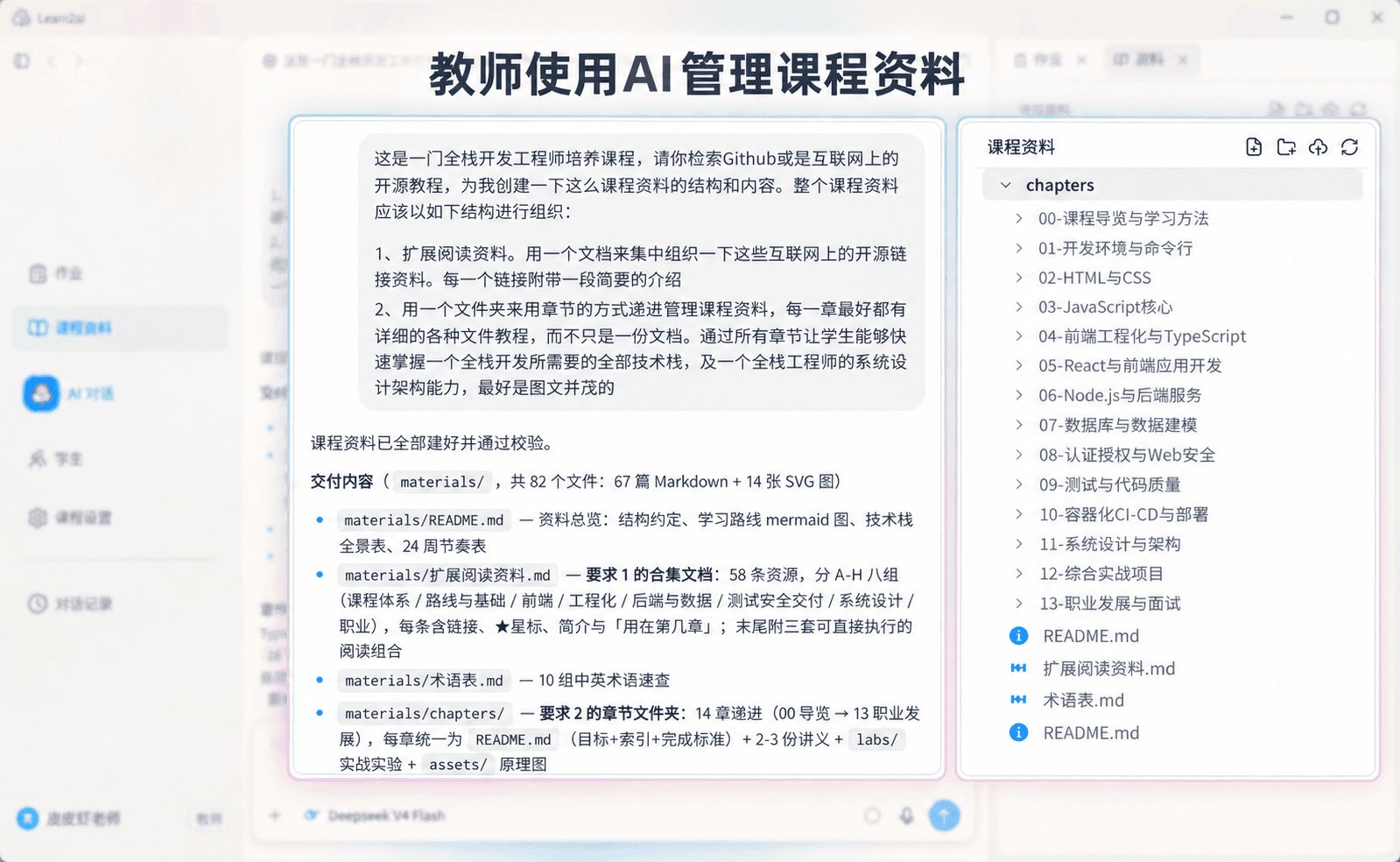Expand 03-JavaScript核心 folder
This screenshot has height=862, width=1400.
click(x=1018, y=307)
